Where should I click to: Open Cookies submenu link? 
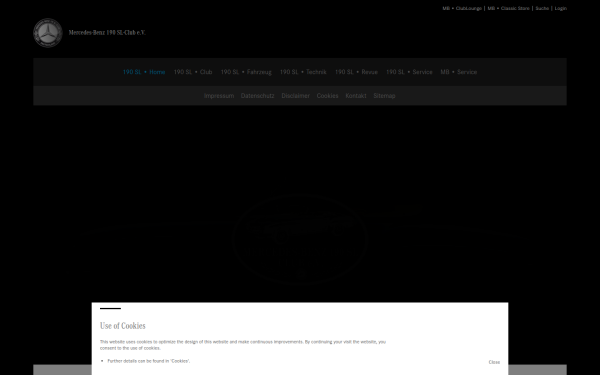[x=328, y=96]
